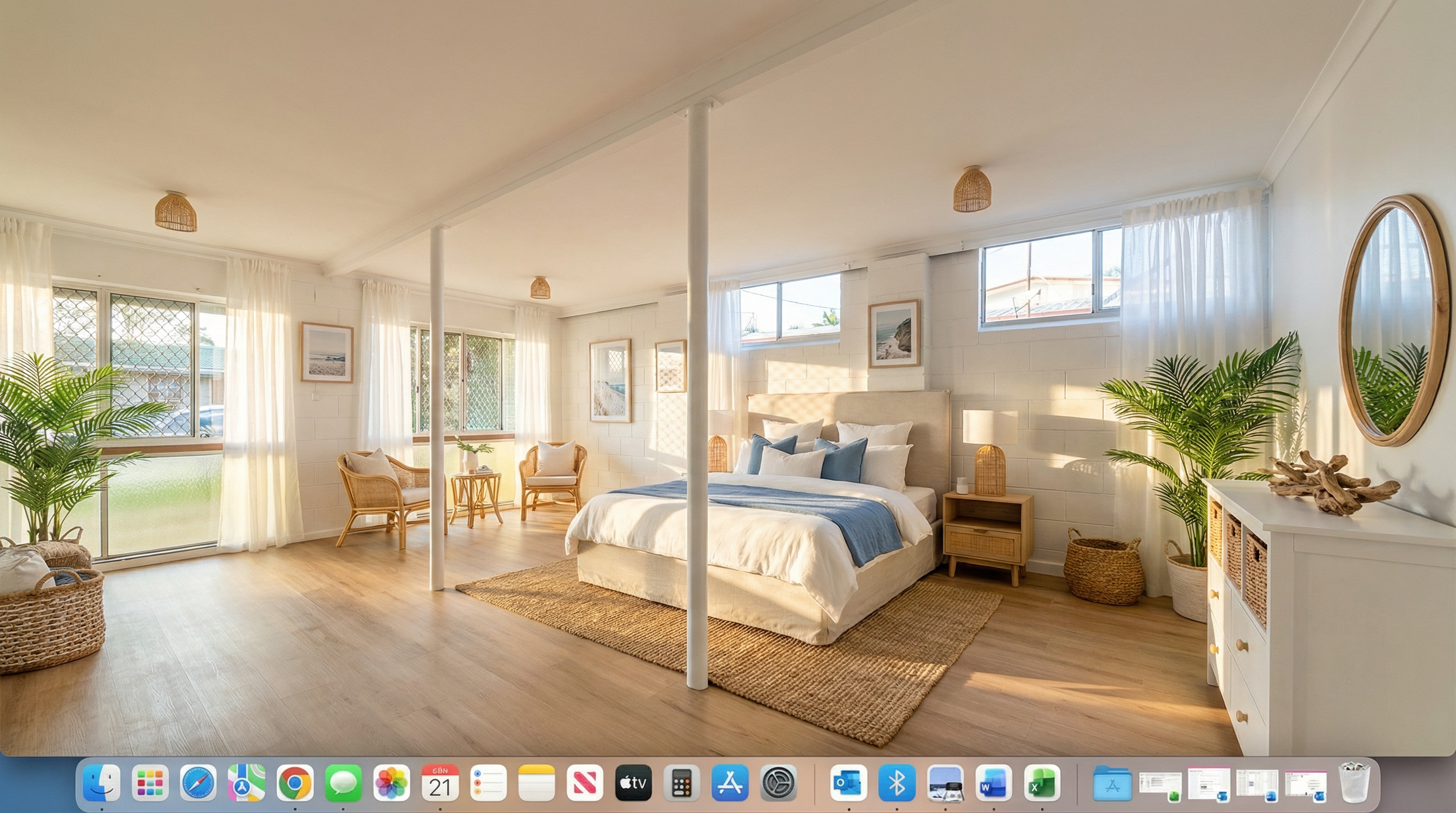Open the Maps app
The width and height of the screenshot is (1456, 813).
pyautogui.click(x=247, y=783)
